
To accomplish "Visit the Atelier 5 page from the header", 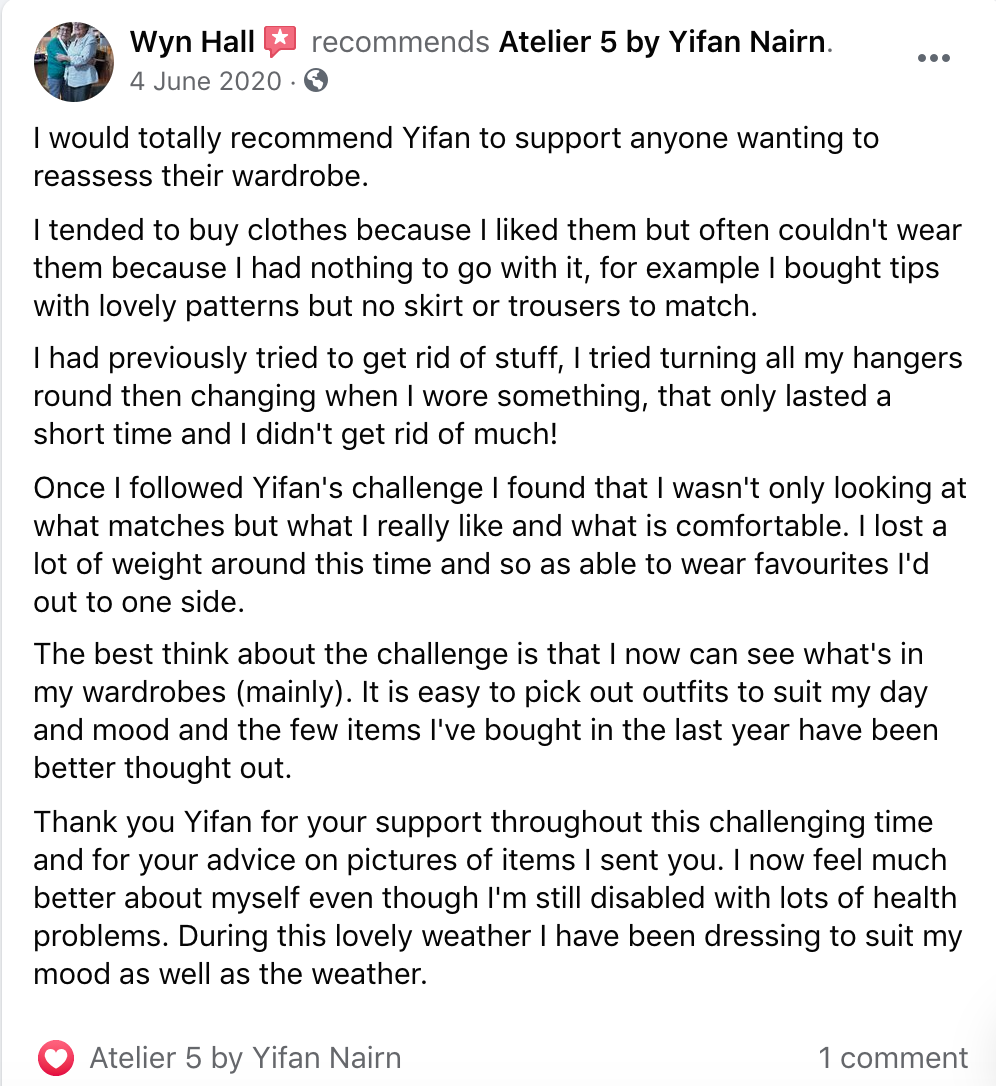I will coord(664,42).
